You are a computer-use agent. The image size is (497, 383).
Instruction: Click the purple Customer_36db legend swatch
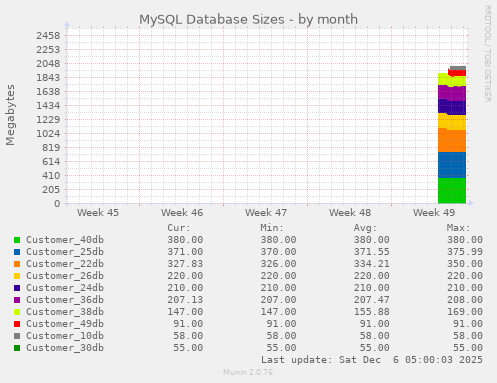17,300
